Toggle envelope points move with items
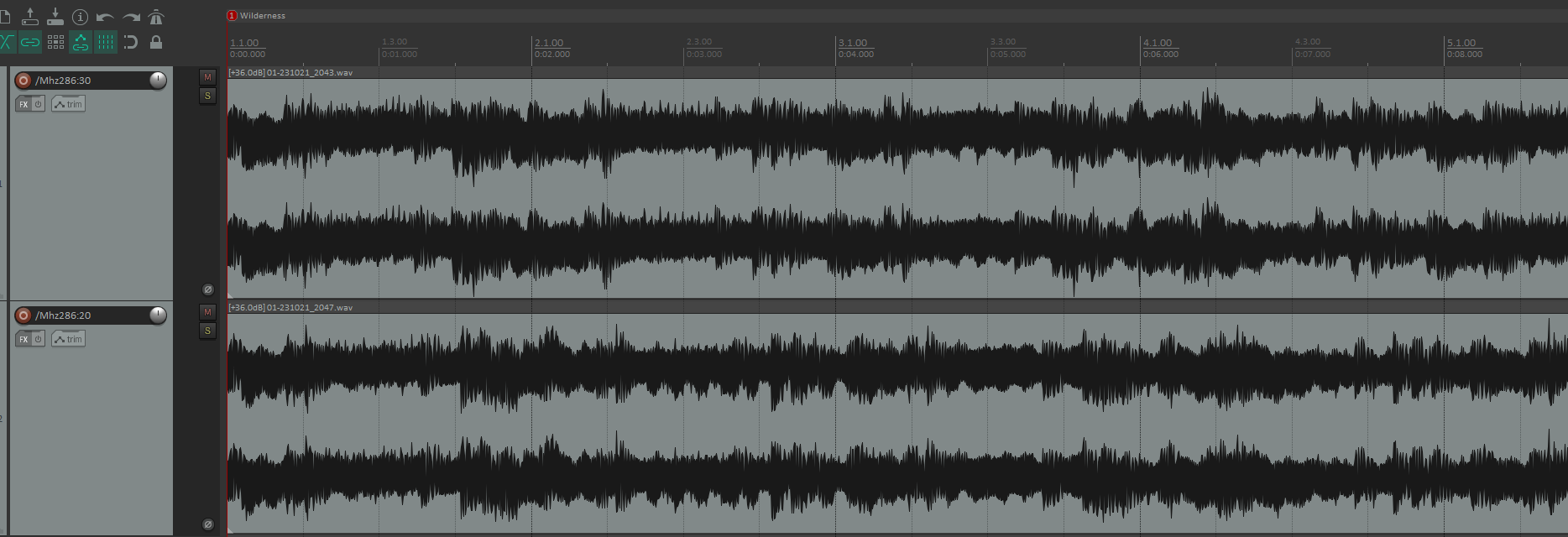Viewport: 1568px width, 537px height. pyautogui.click(x=81, y=42)
